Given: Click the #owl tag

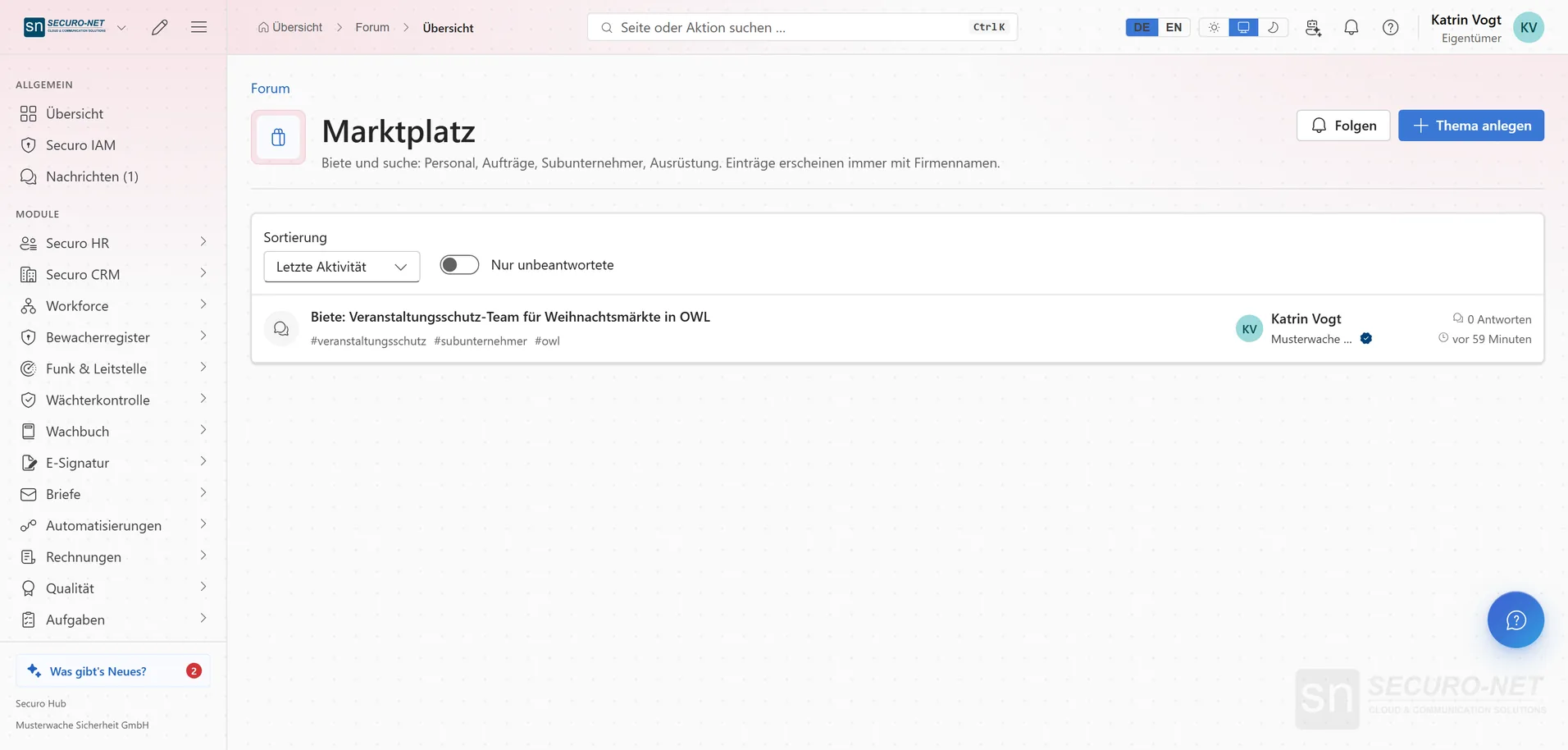Looking at the screenshot, I should point(548,341).
